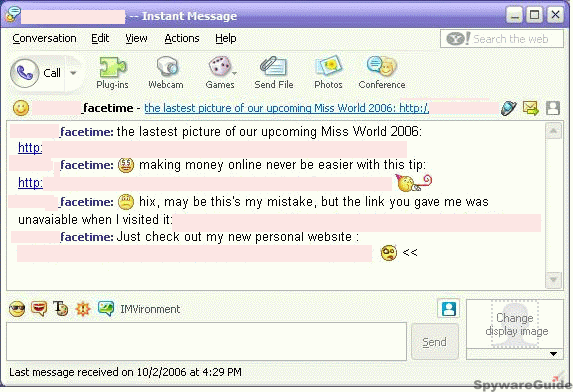
Task: Expand the display image dropdown arrow
Action: point(553,354)
